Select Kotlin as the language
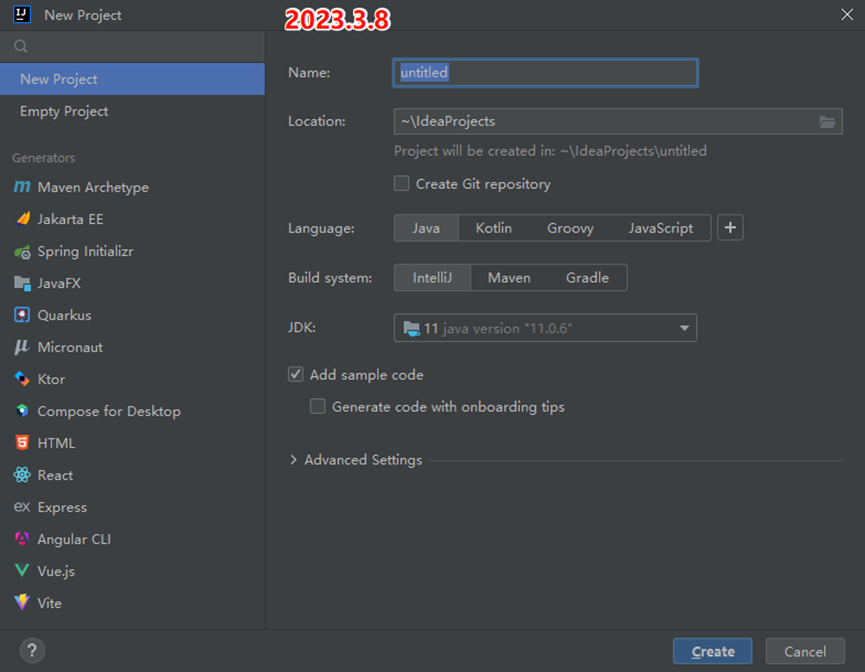The image size is (865, 672). point(494,228)
